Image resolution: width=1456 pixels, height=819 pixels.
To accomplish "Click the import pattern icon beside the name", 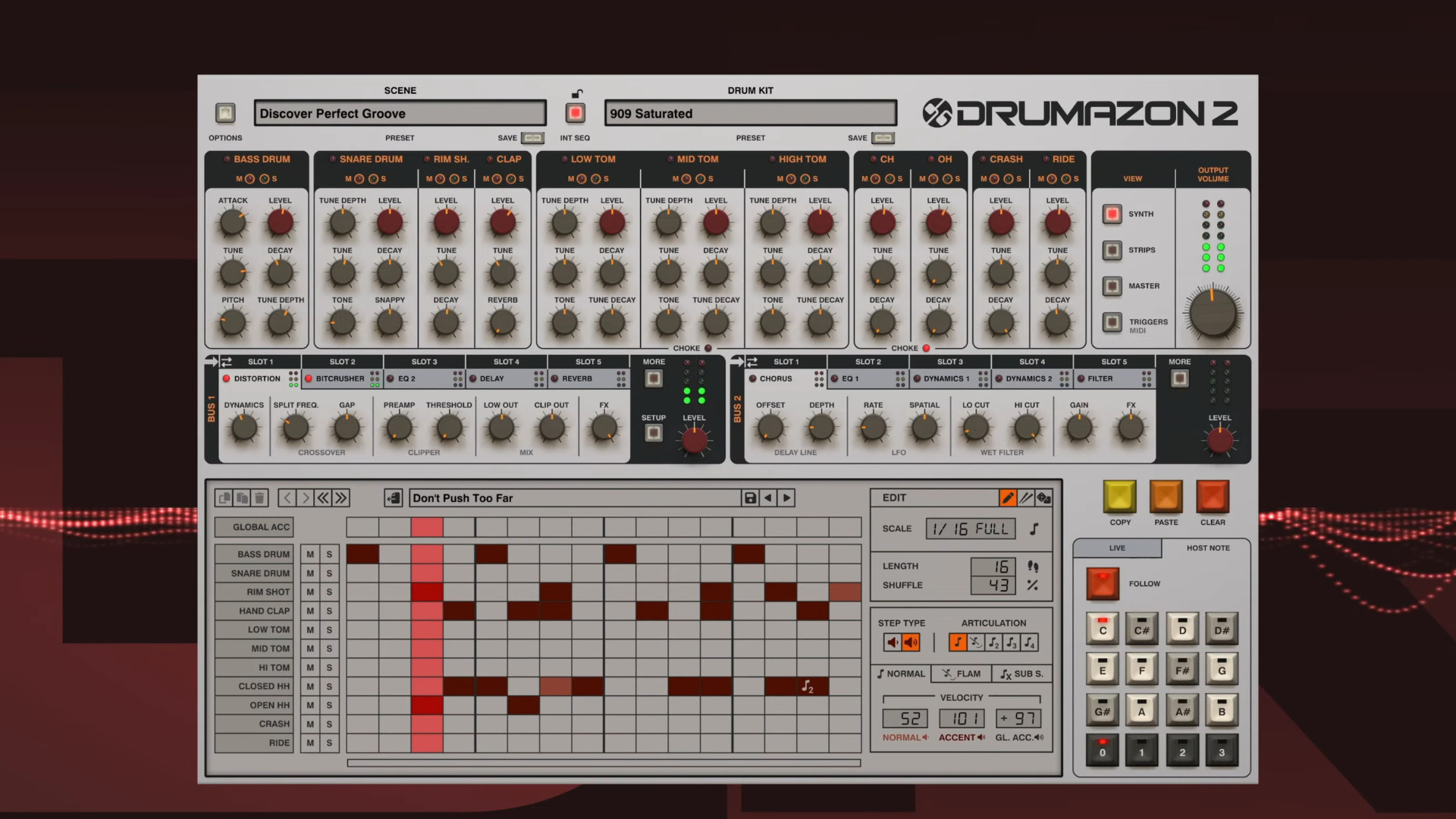I will click(x=393, y=498).
